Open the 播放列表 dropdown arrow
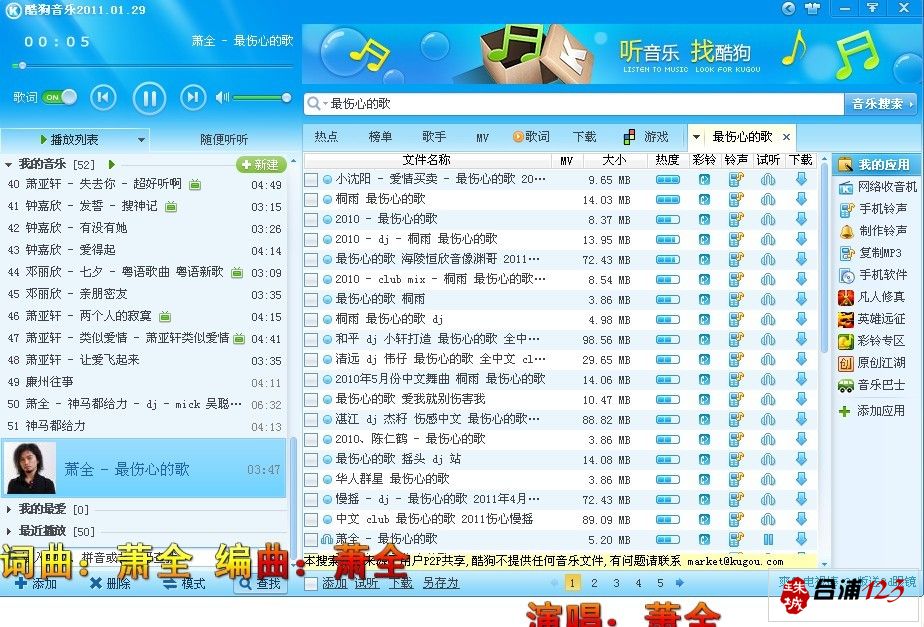Screen dimensions: 924x627 pyautogui.click(x=141, y=140)
